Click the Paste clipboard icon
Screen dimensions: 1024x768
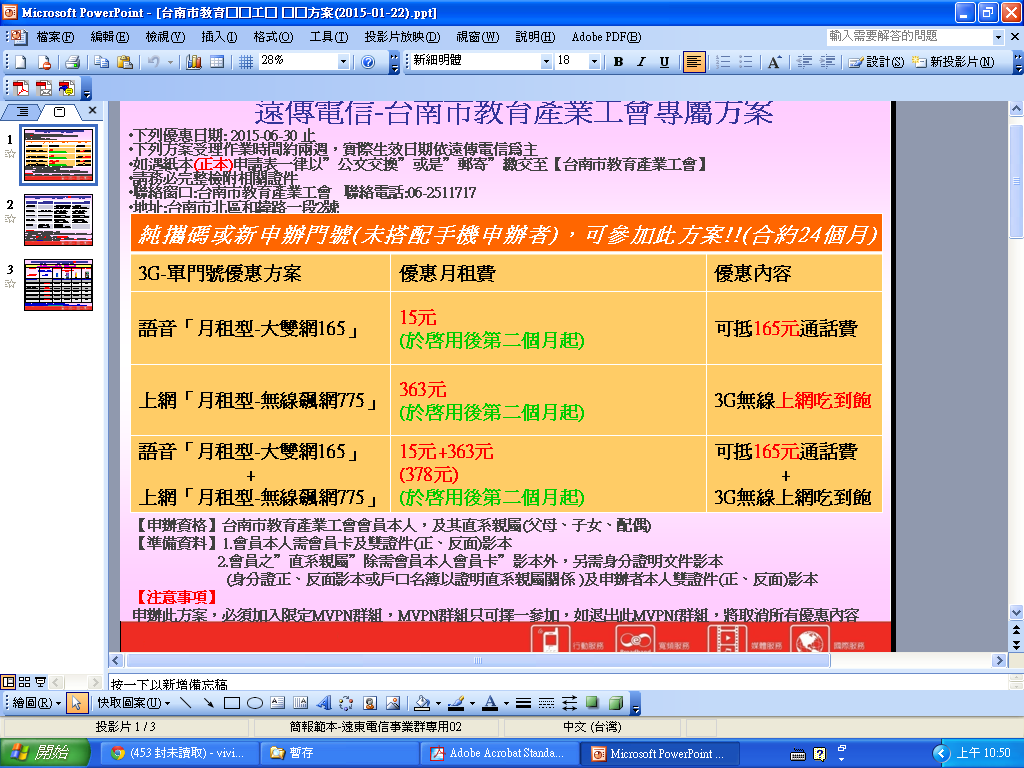pyautogui.click(x=124, y=62)
